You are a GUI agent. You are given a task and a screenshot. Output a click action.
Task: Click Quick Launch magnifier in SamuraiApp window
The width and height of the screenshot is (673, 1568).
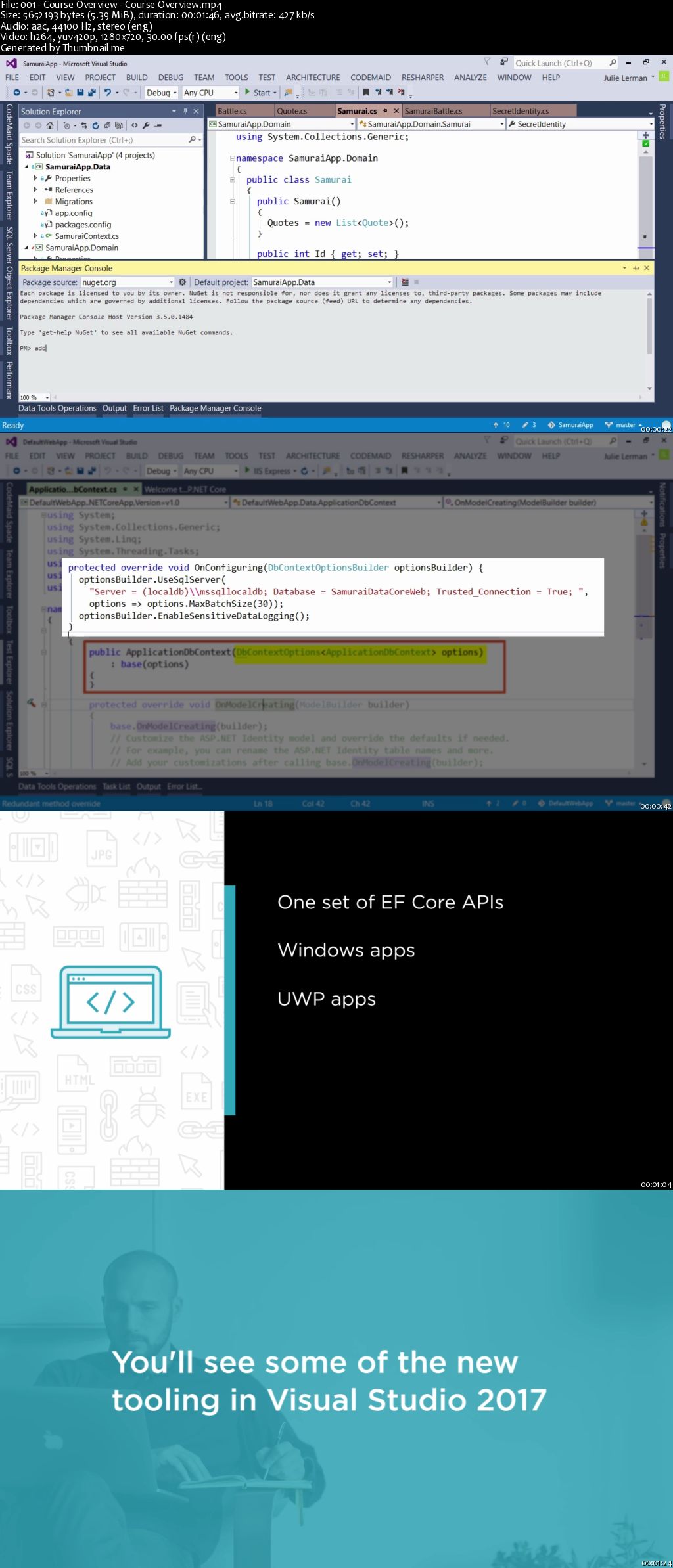[613, 63]
